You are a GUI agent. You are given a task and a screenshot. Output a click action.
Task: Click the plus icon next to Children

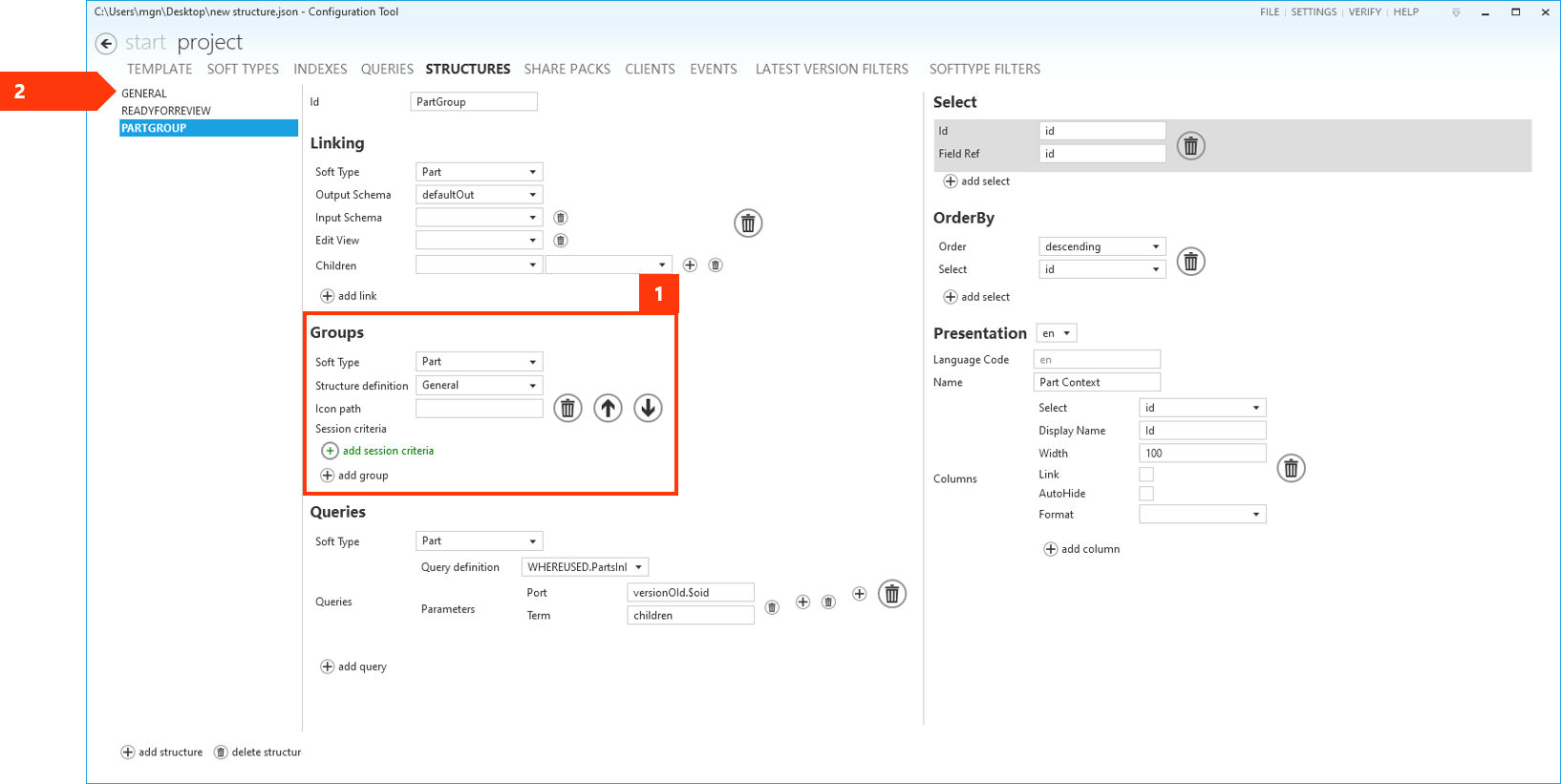point(690,265)
